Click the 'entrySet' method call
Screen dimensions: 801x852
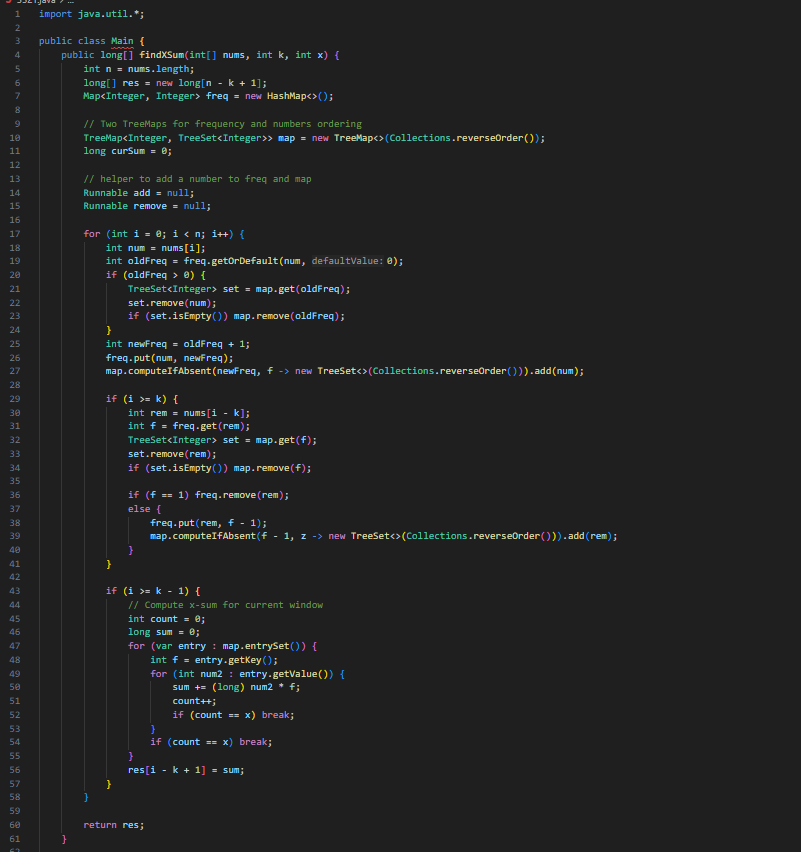pyautogui.click(x=267, y=646)
